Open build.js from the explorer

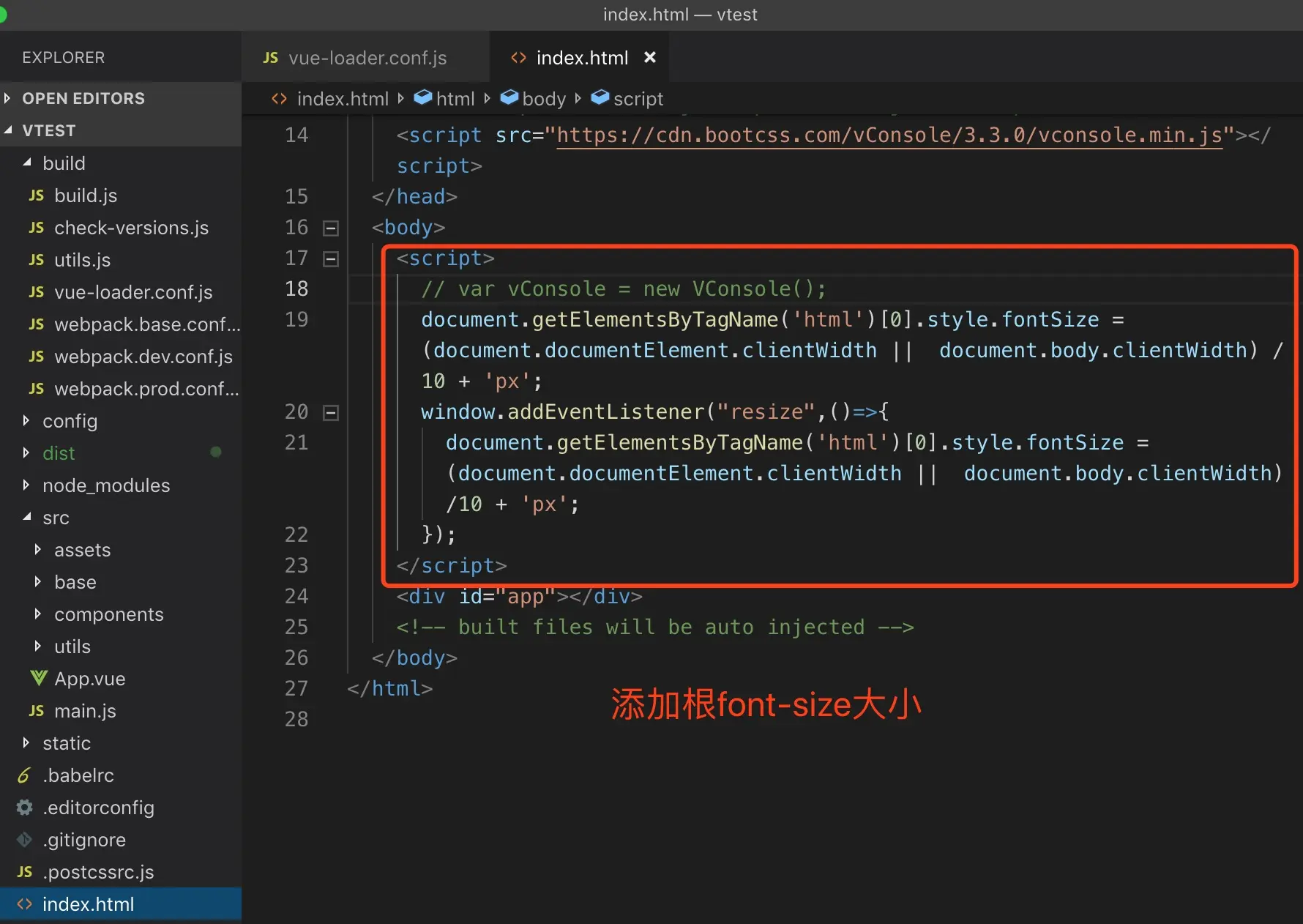(86, 195)
